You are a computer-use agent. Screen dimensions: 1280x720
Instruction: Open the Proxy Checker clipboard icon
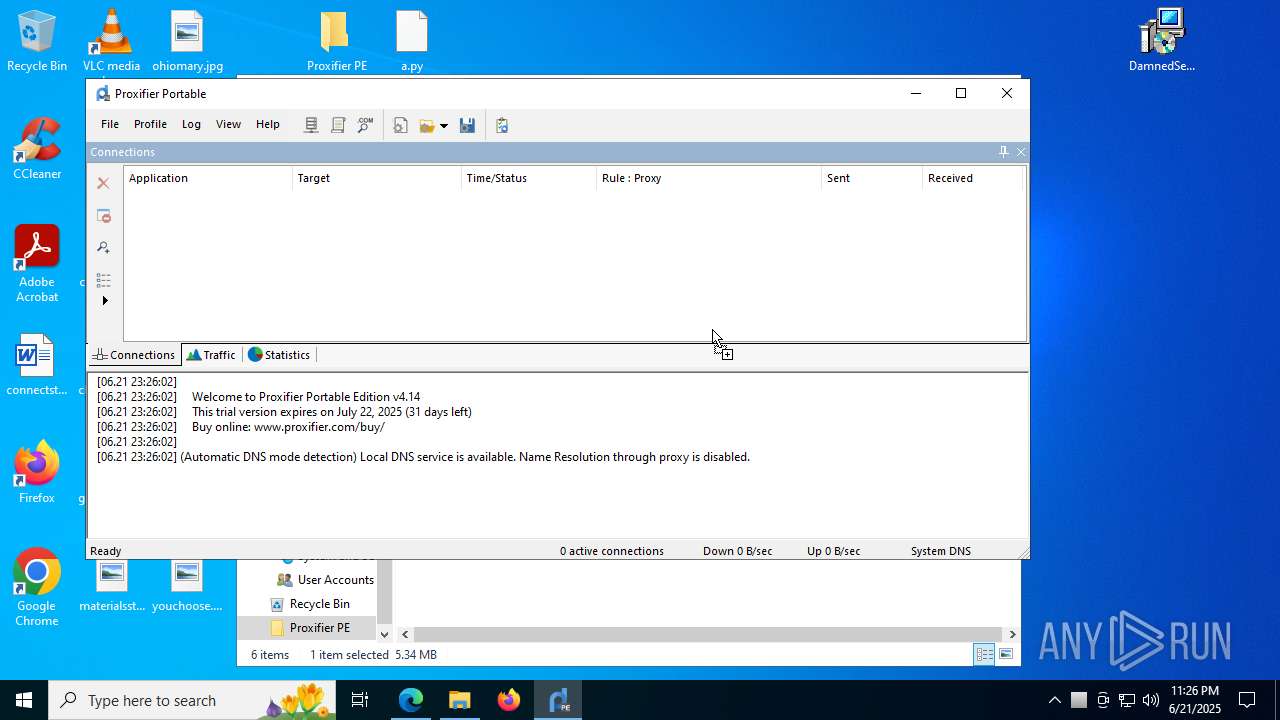(x=502, y=125)
